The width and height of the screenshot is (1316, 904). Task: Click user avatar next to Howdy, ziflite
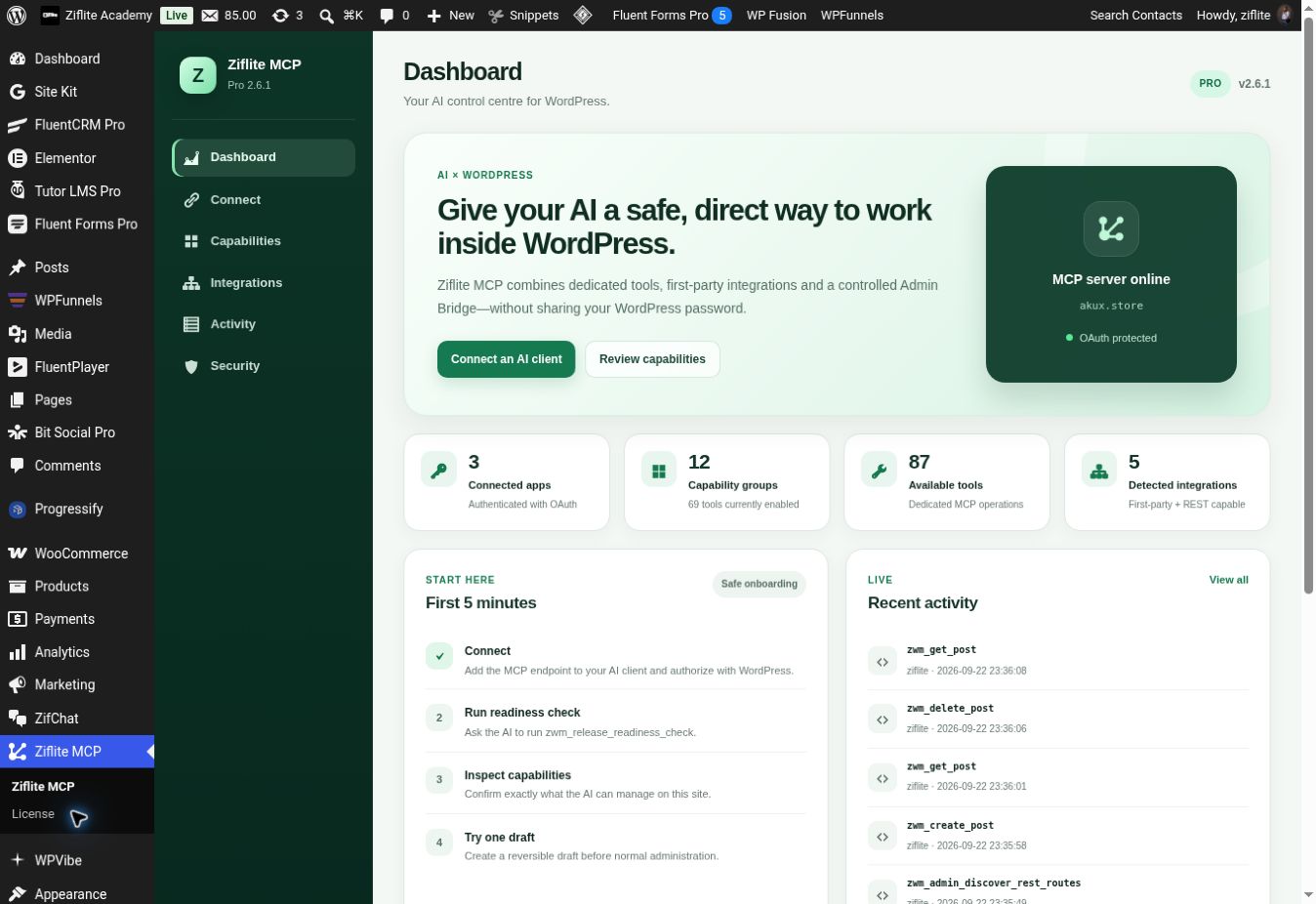point(1286,15)
